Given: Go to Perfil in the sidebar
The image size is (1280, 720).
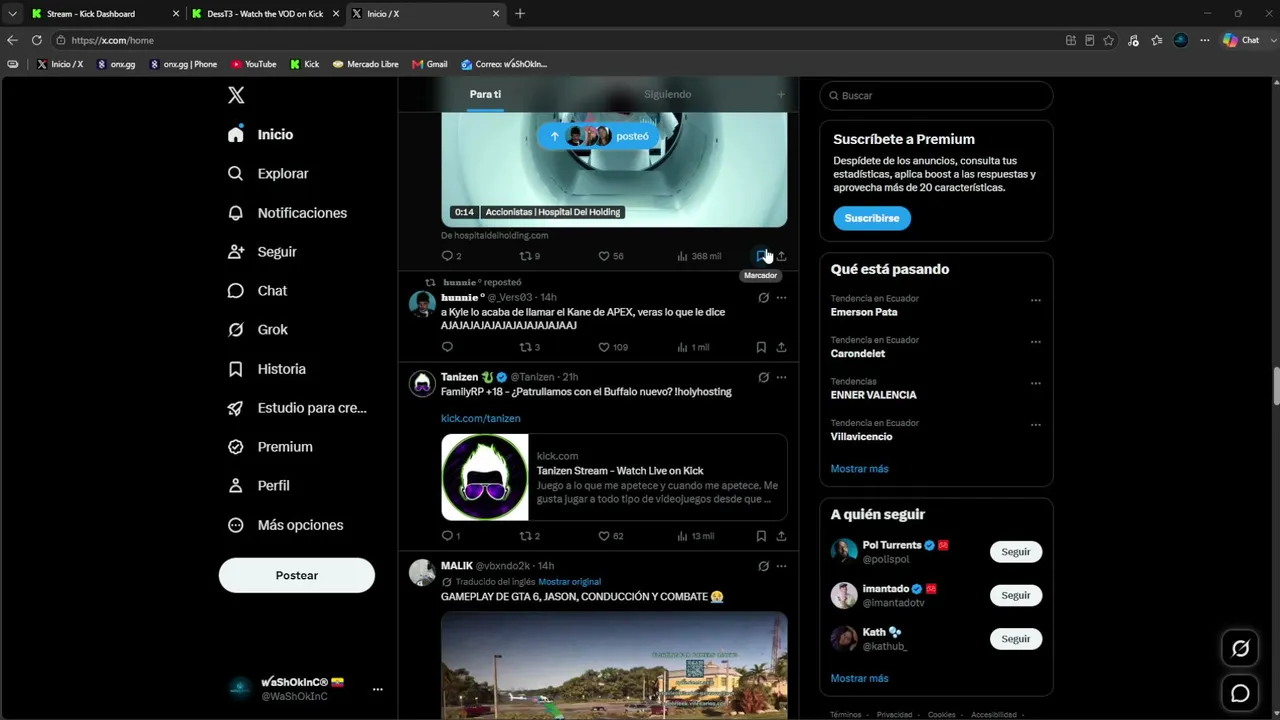Looking at the screenshot, I should 258,486.
